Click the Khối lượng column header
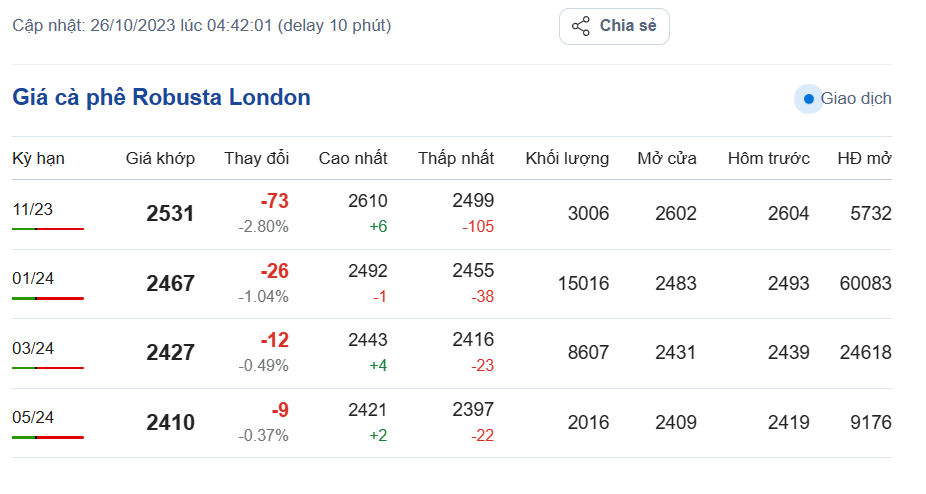This screenshot has height=494, width=926. [x=566, y=158]
